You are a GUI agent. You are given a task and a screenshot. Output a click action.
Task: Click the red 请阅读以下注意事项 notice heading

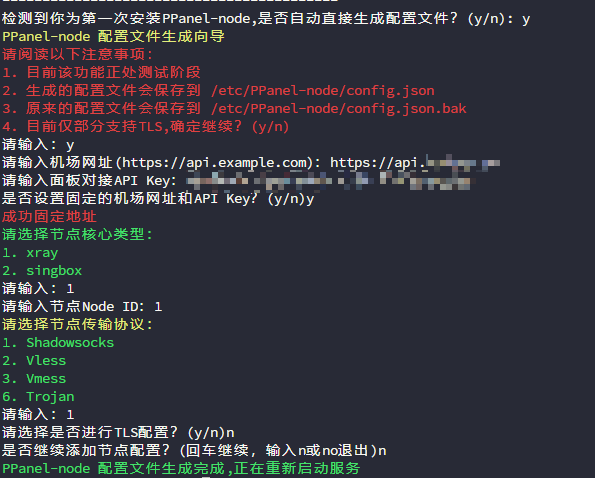(x=77, y=55)
